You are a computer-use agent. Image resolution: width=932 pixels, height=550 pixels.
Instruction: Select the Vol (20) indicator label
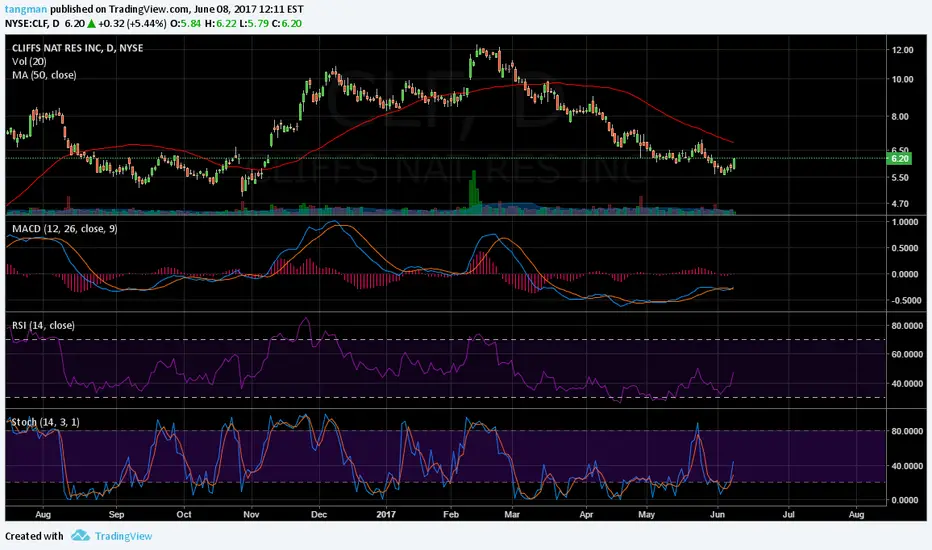pos(29,61)
